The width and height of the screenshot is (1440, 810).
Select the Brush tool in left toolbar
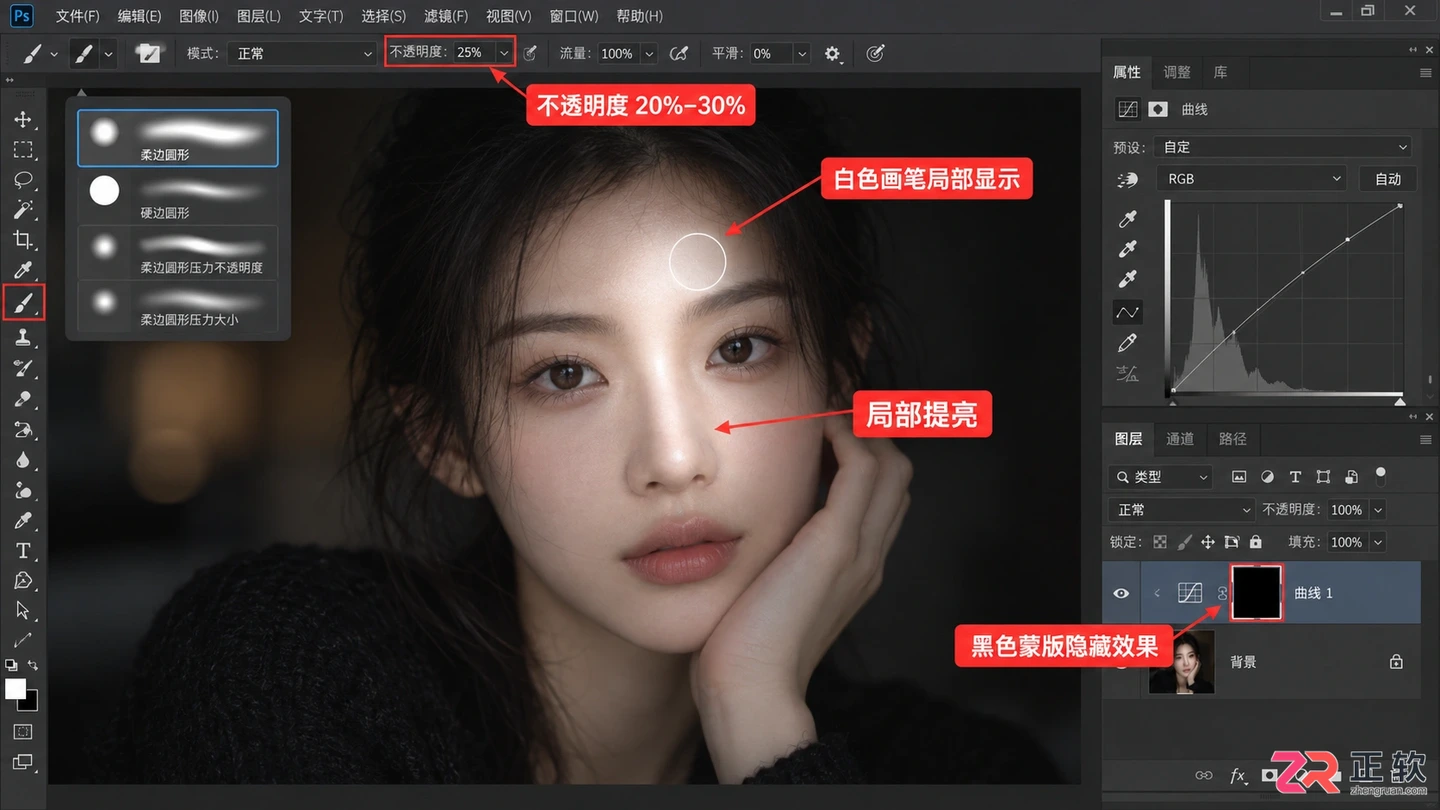[x=23, y=302]
